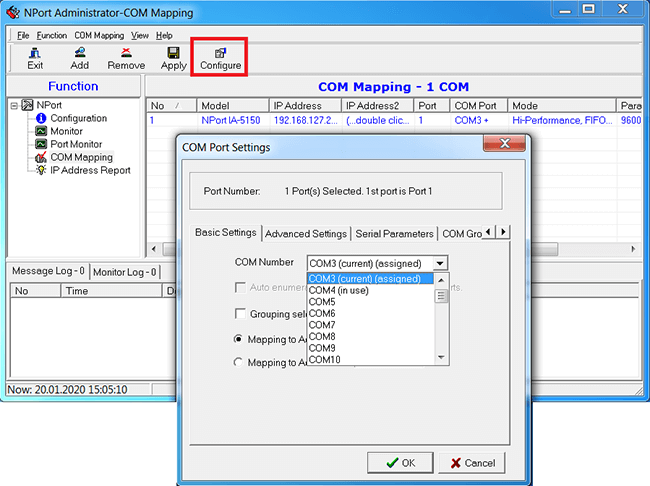650x486 pixels.
Task: Select the Monitor tree item icon
Action: [41, 131]
